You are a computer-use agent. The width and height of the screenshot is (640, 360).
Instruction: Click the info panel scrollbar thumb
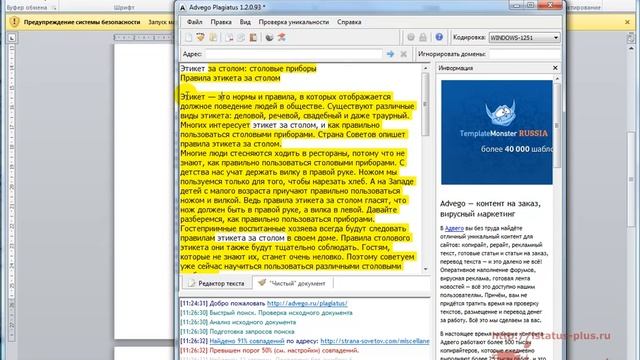pos(557,126)
